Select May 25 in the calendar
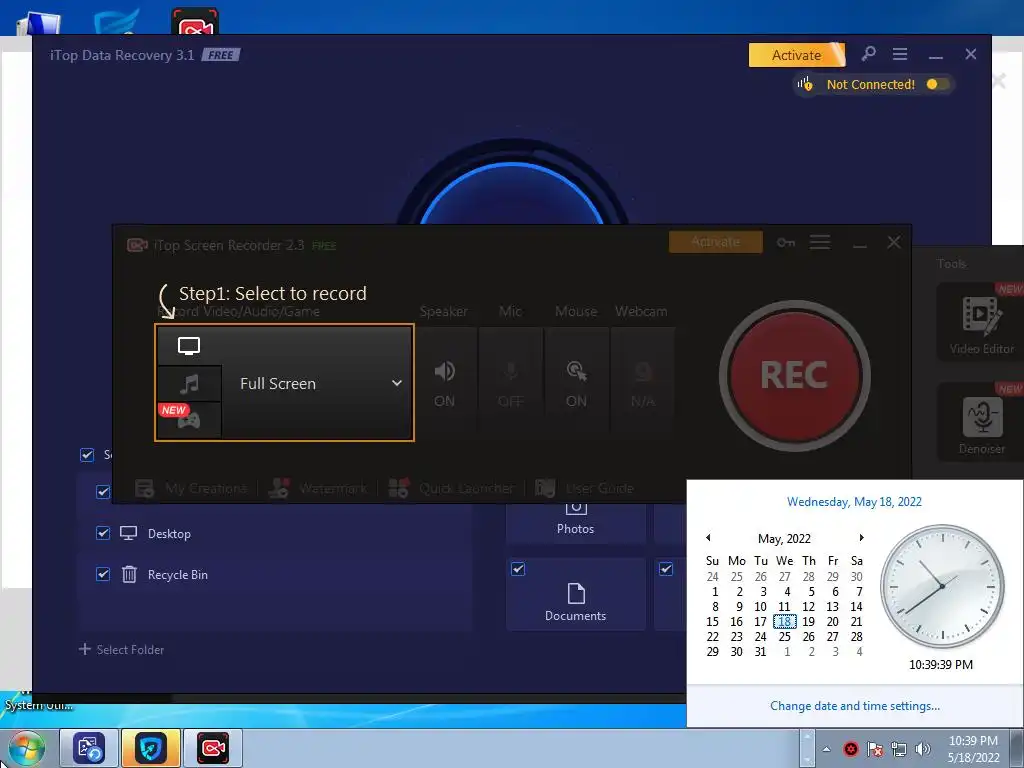Image resolution: width=1024 pixels, height=768 pixels. (x=785, y=637)
